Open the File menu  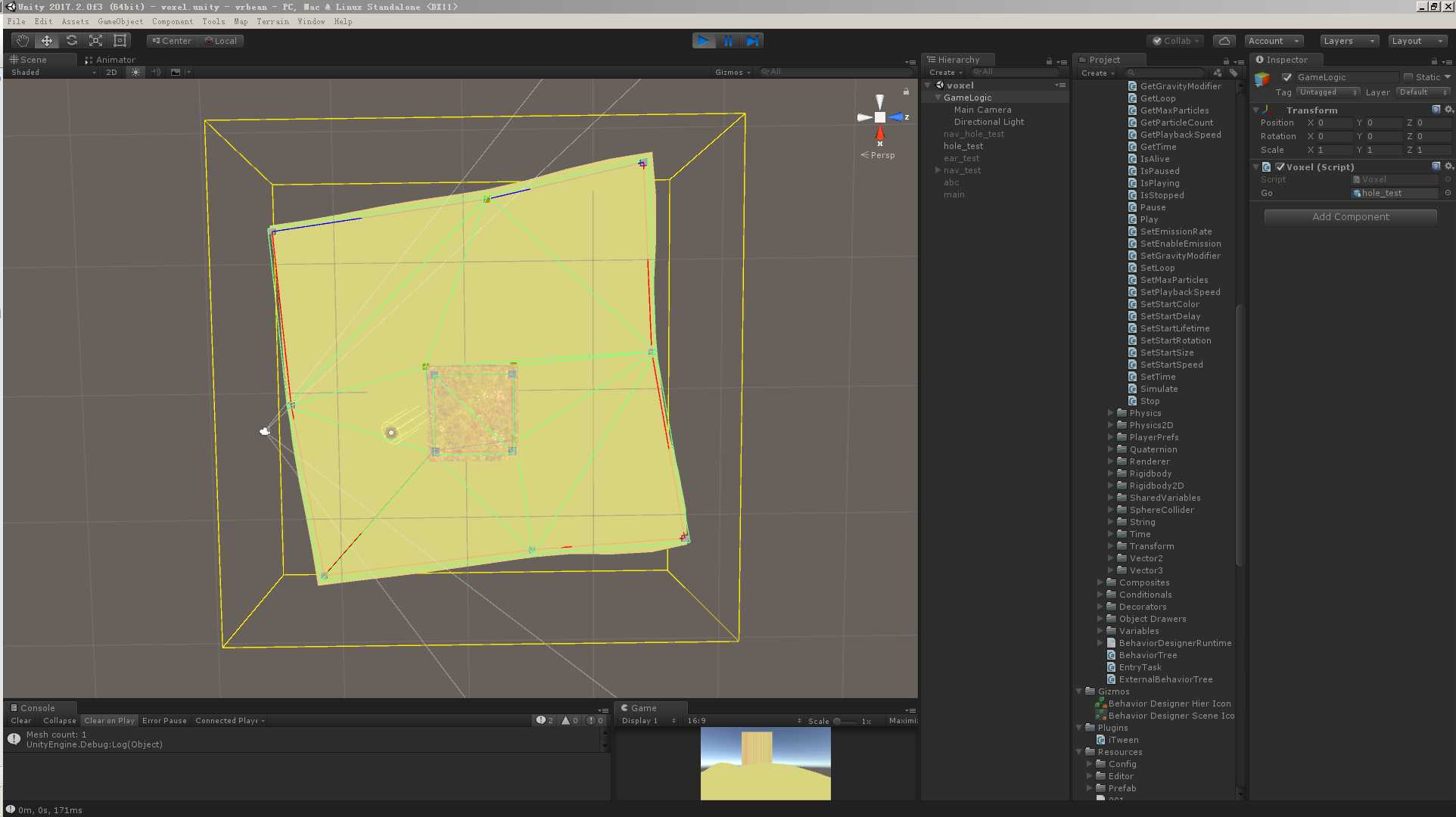pos(16,21)
